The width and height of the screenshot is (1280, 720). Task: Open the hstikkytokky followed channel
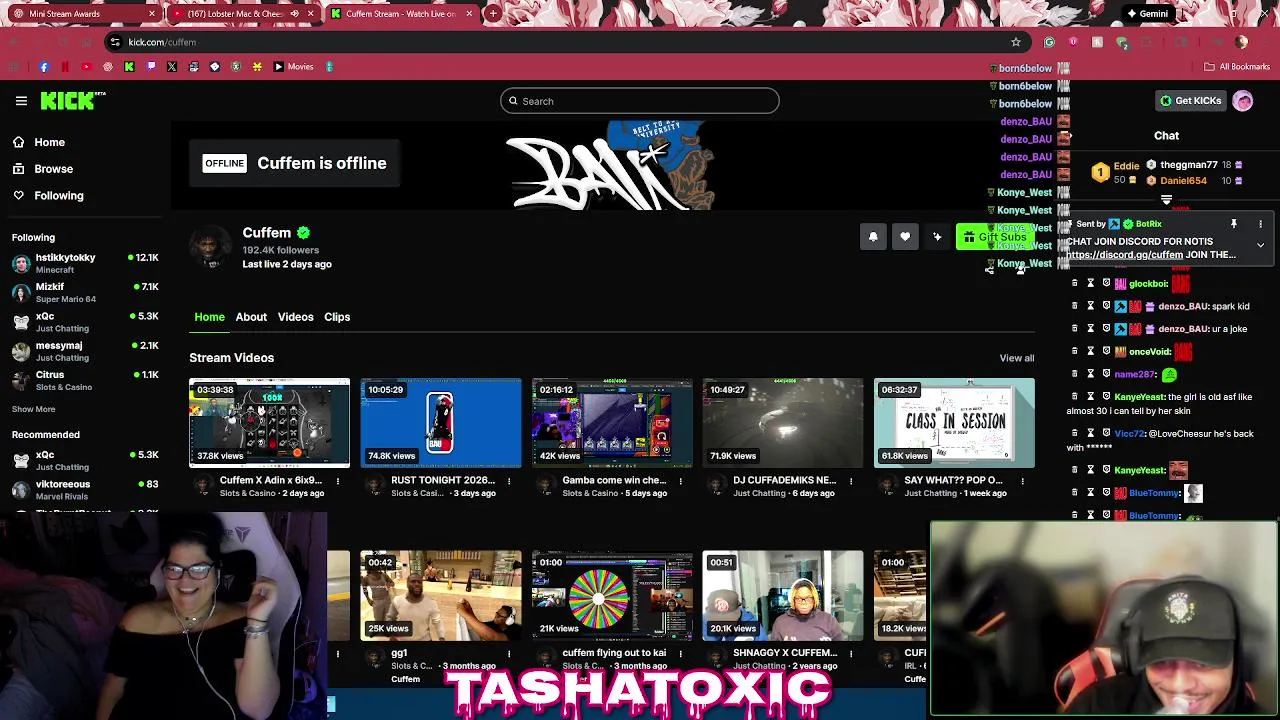85,263
